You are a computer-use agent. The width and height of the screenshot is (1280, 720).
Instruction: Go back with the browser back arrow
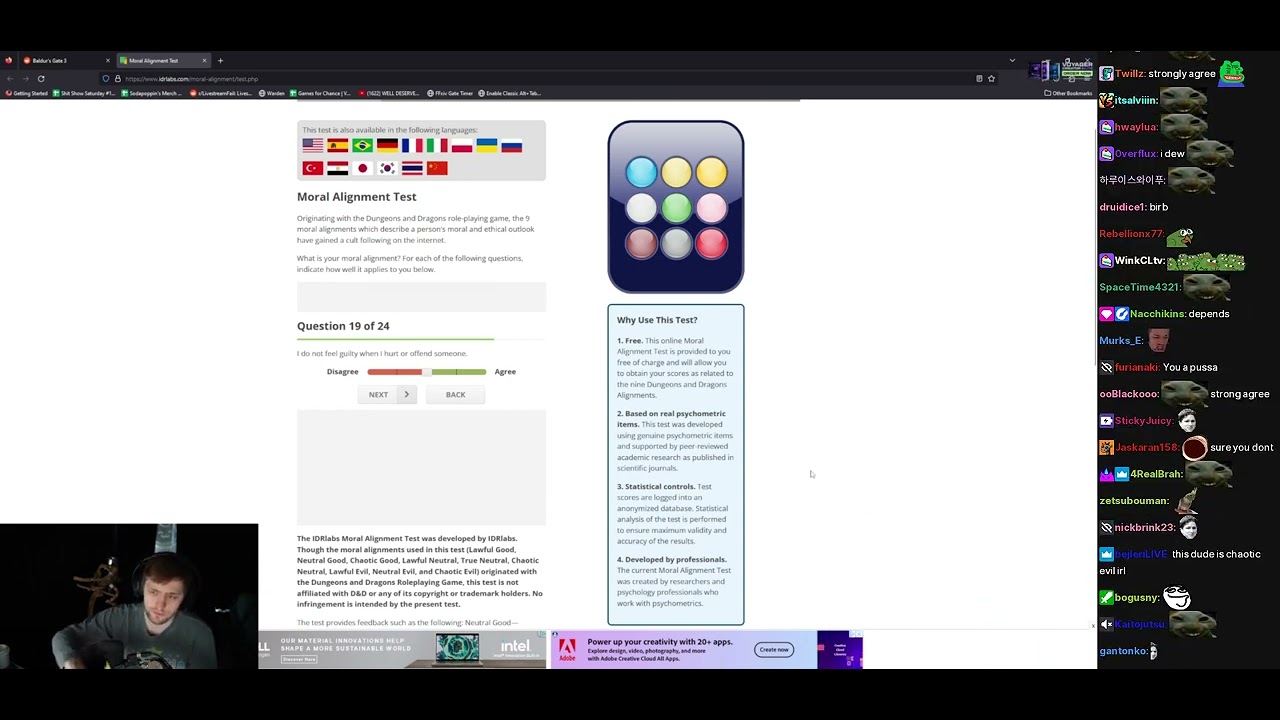pyautogui.click(x=10, y=78)
